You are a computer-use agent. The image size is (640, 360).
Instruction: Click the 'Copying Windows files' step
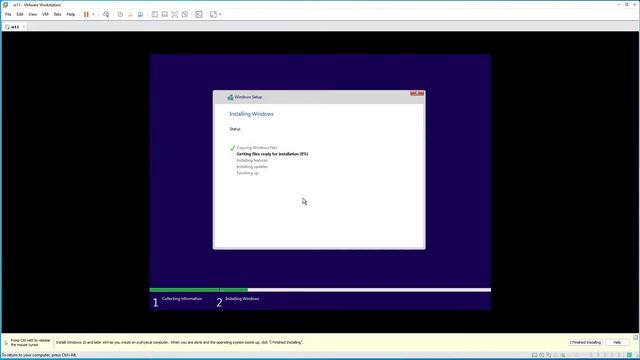pos(257,148)
